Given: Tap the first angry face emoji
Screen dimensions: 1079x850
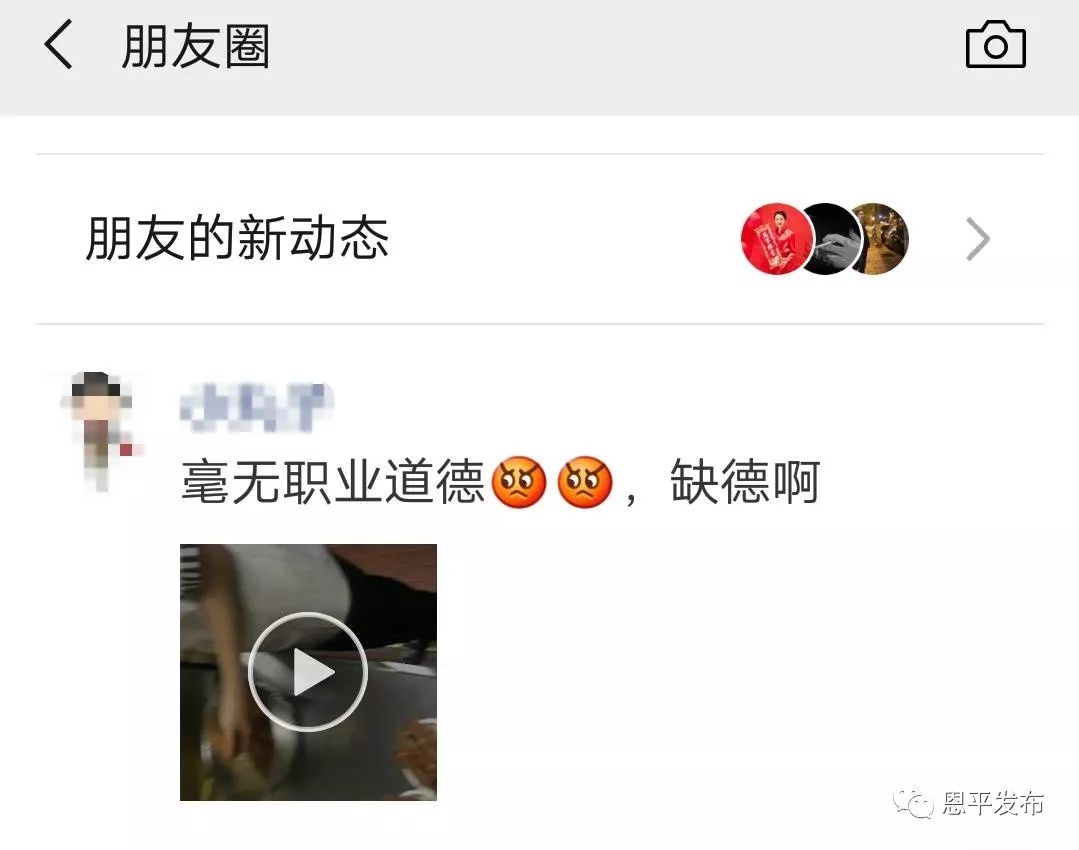Looking at the screenshot, I should point(519,482).
